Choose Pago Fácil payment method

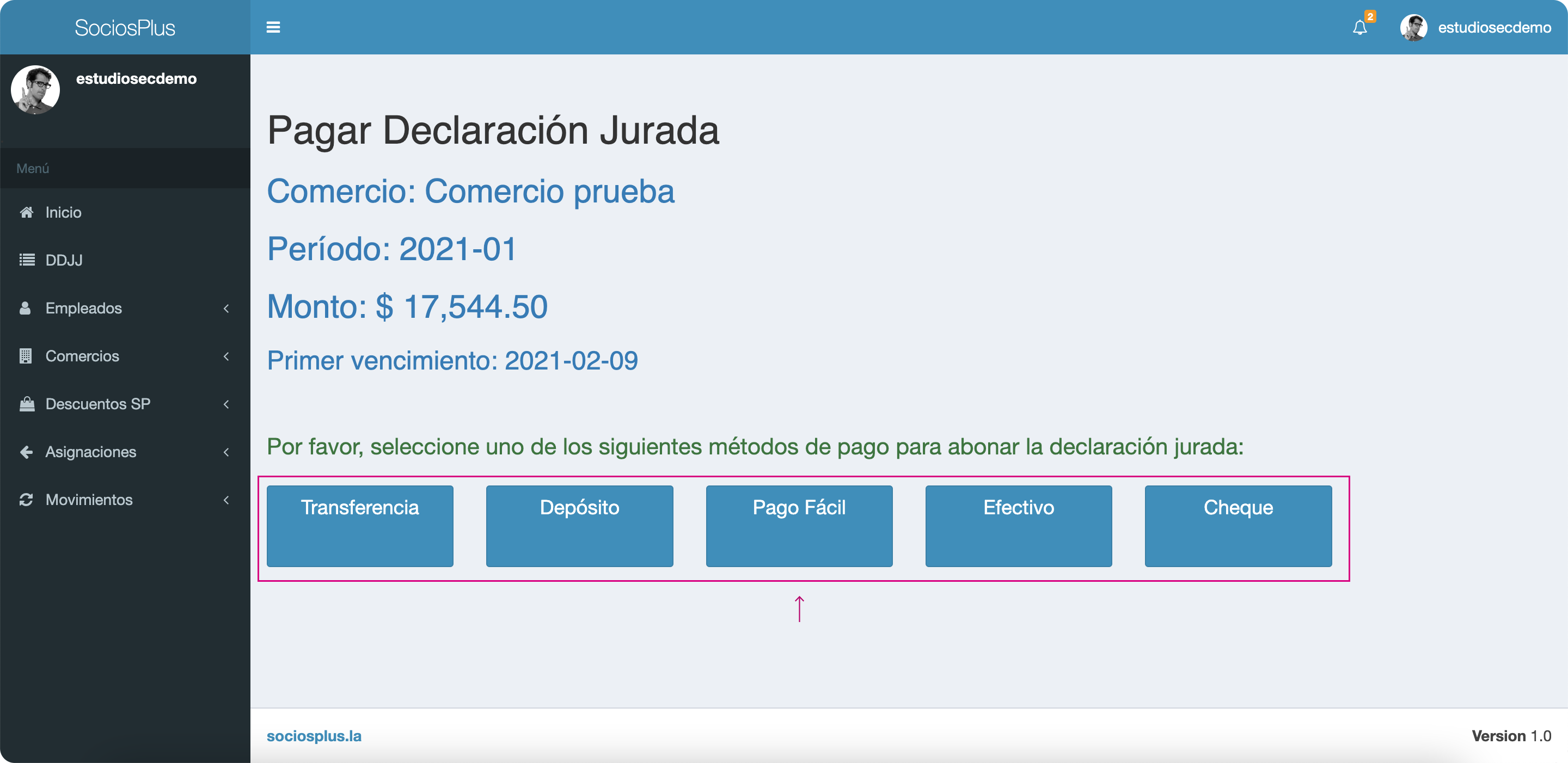799,526
